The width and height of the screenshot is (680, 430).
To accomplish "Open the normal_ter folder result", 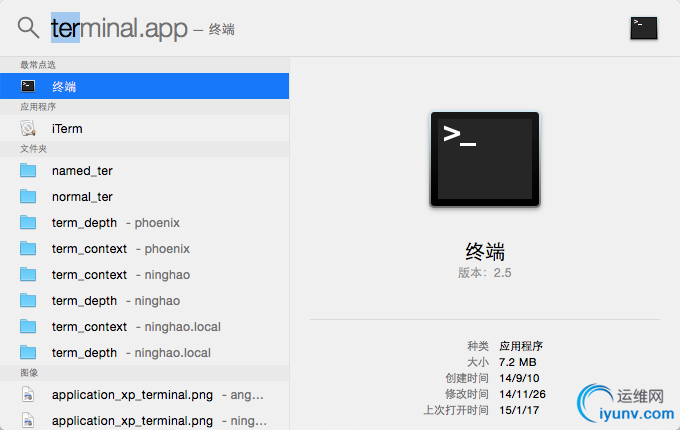I will pos(144,196).
